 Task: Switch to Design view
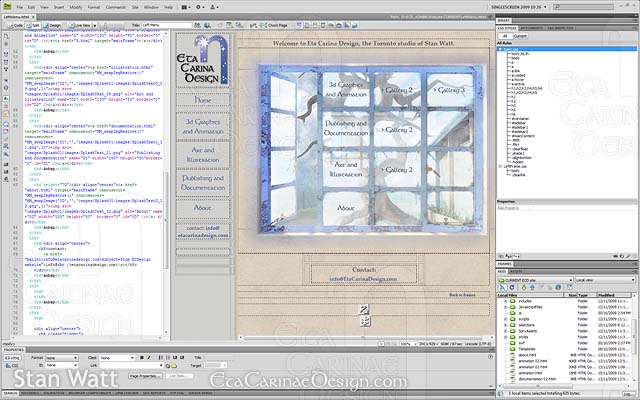coord(55,23)
